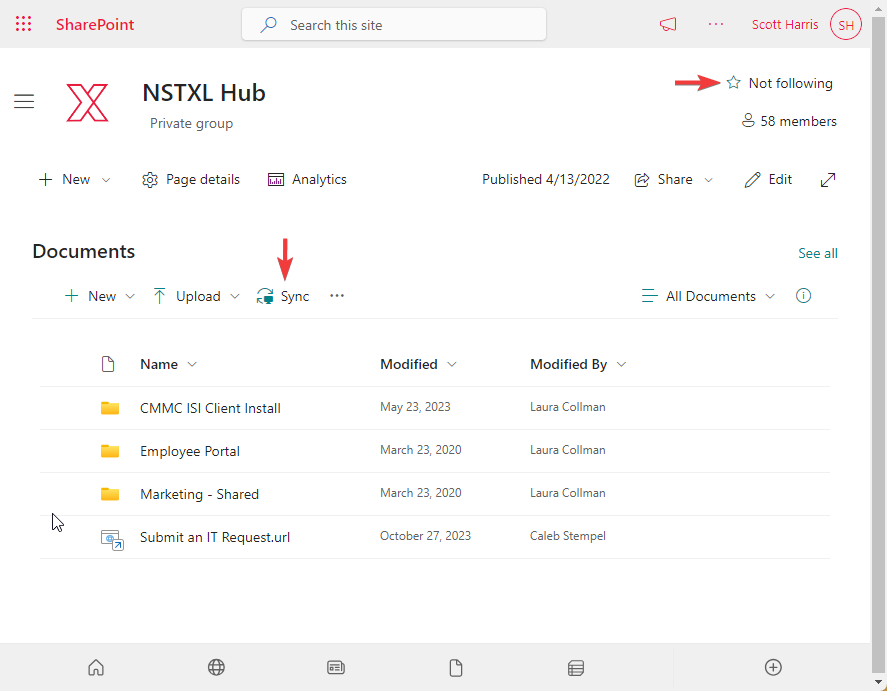
Task: Edit the page with pencil button
Action: tap(768, 179)
